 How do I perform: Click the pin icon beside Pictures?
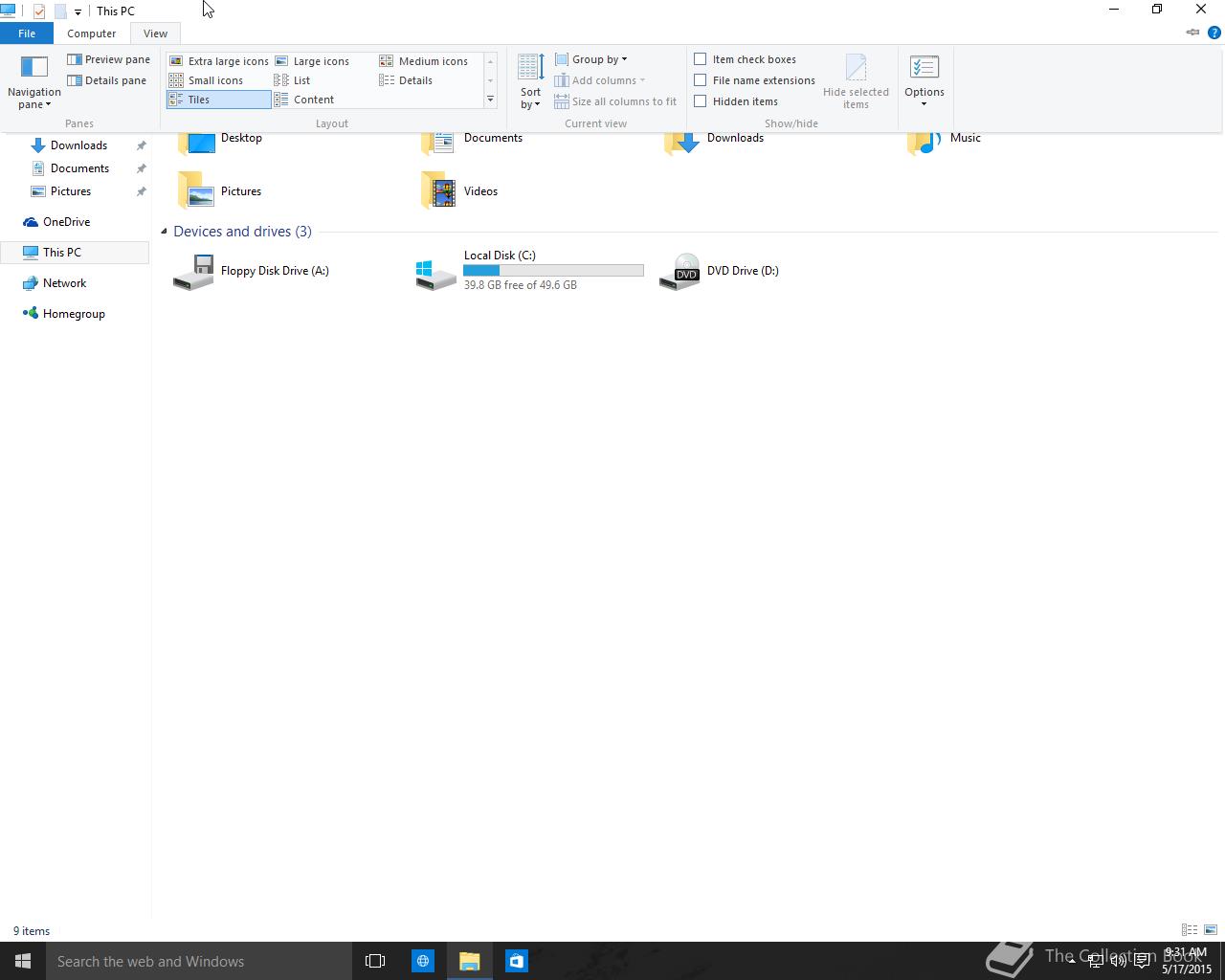tap(141, 191)
